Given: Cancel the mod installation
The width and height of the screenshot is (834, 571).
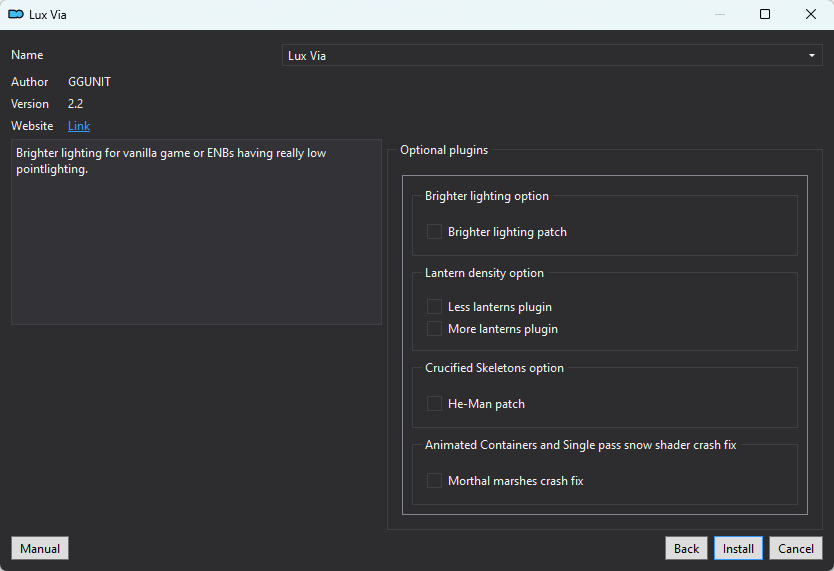Looking at the screenshot, I should tap(796, 548).
